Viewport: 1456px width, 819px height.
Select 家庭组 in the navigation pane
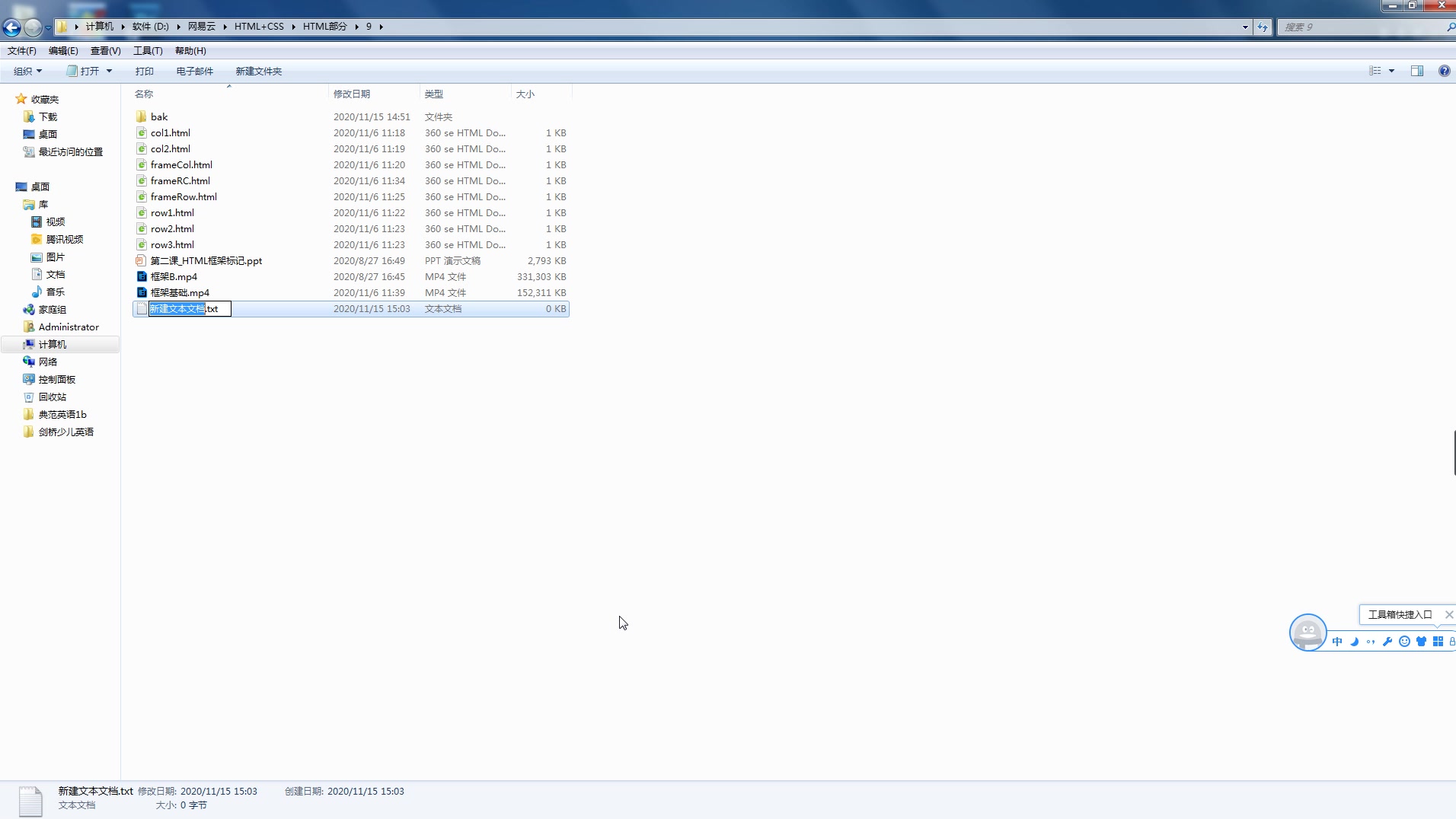tap(53, 309)
